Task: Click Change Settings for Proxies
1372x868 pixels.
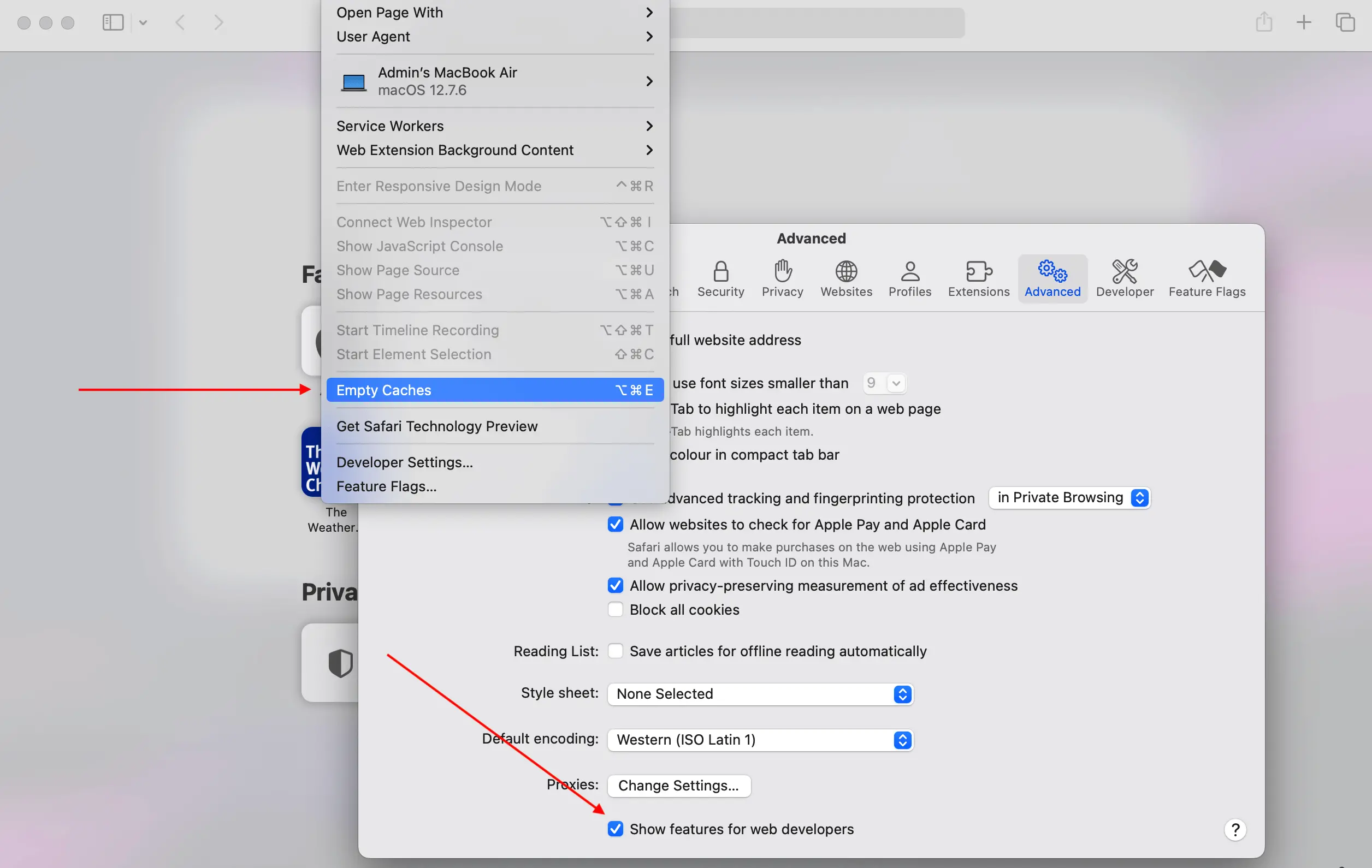Action: (x=678, y=786)
